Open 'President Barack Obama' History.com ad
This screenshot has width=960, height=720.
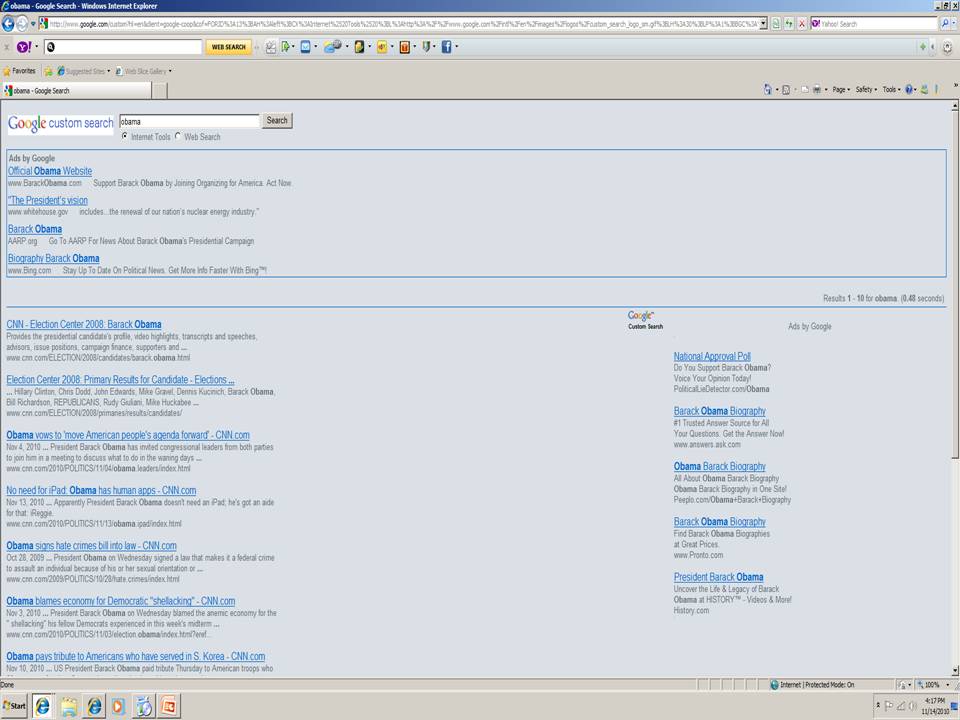[x=718, y=577]
